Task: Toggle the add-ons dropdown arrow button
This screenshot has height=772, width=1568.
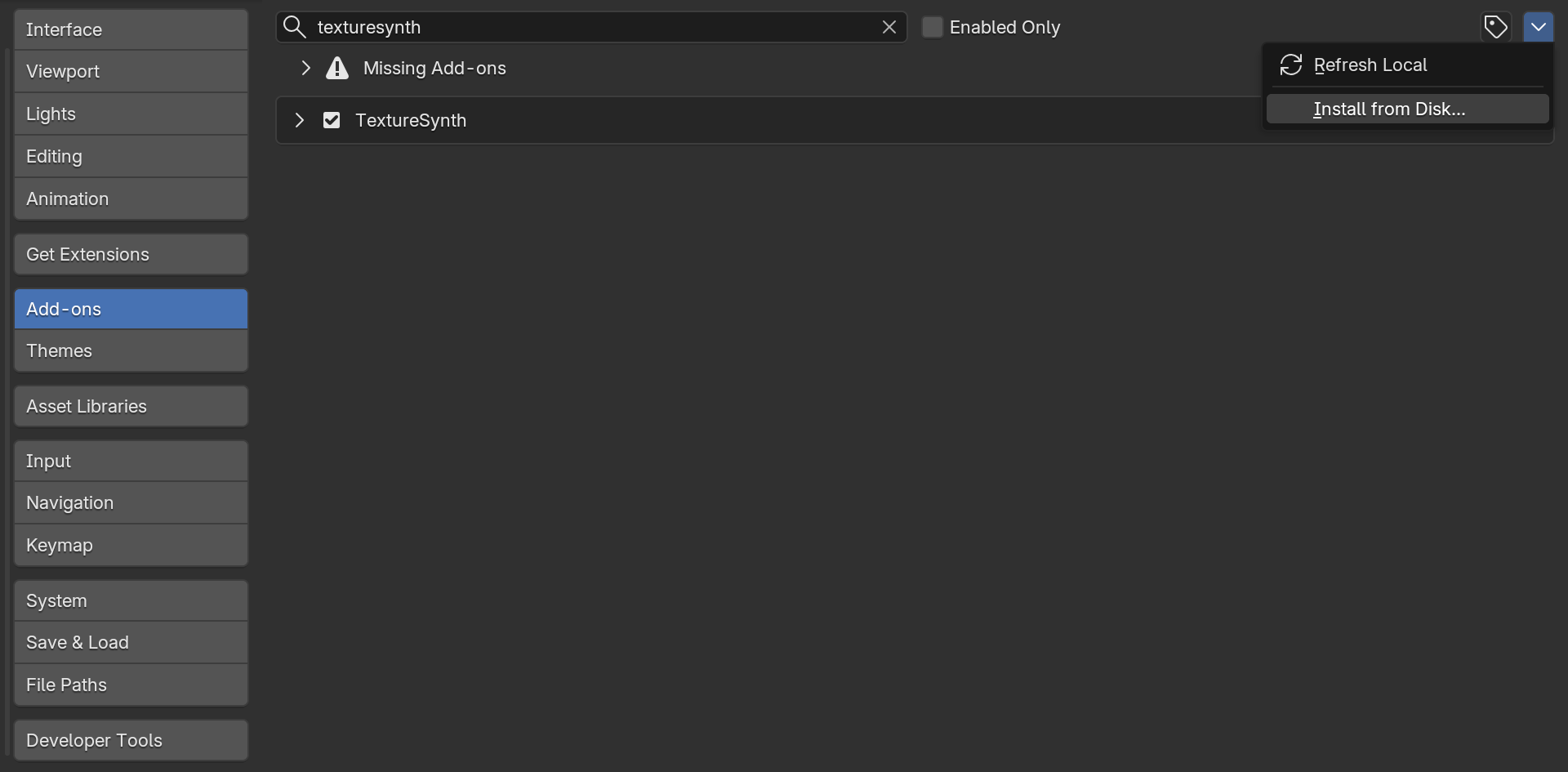Action: pos(1538,27)
